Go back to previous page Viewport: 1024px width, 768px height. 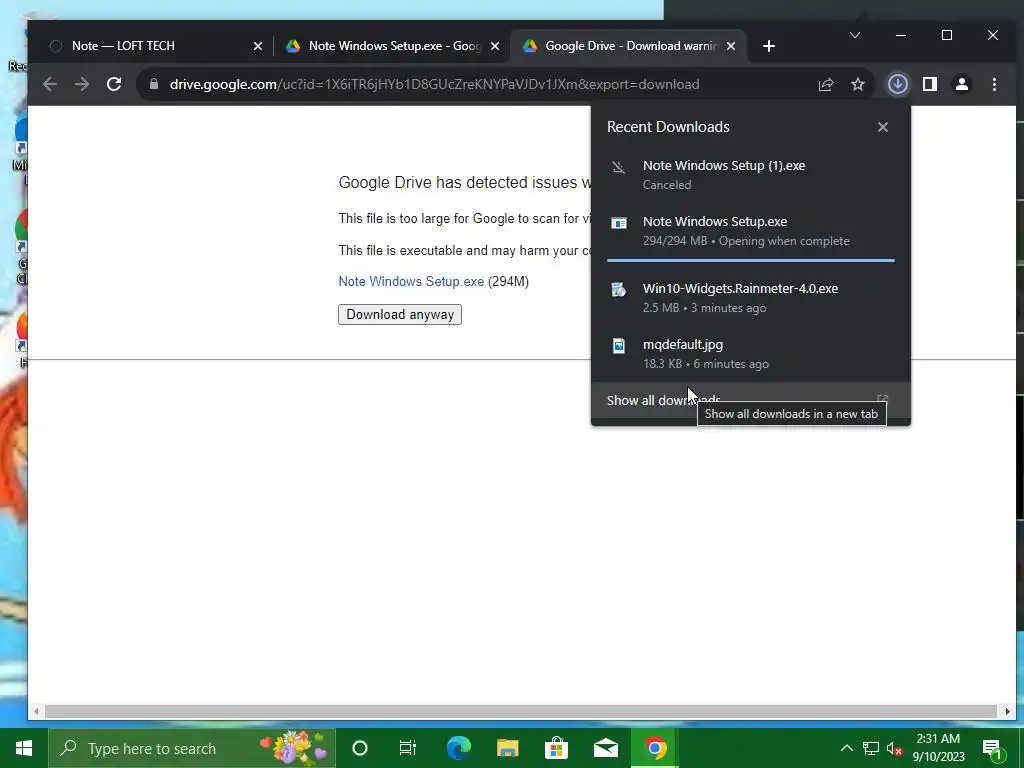[x=50, y=84]
